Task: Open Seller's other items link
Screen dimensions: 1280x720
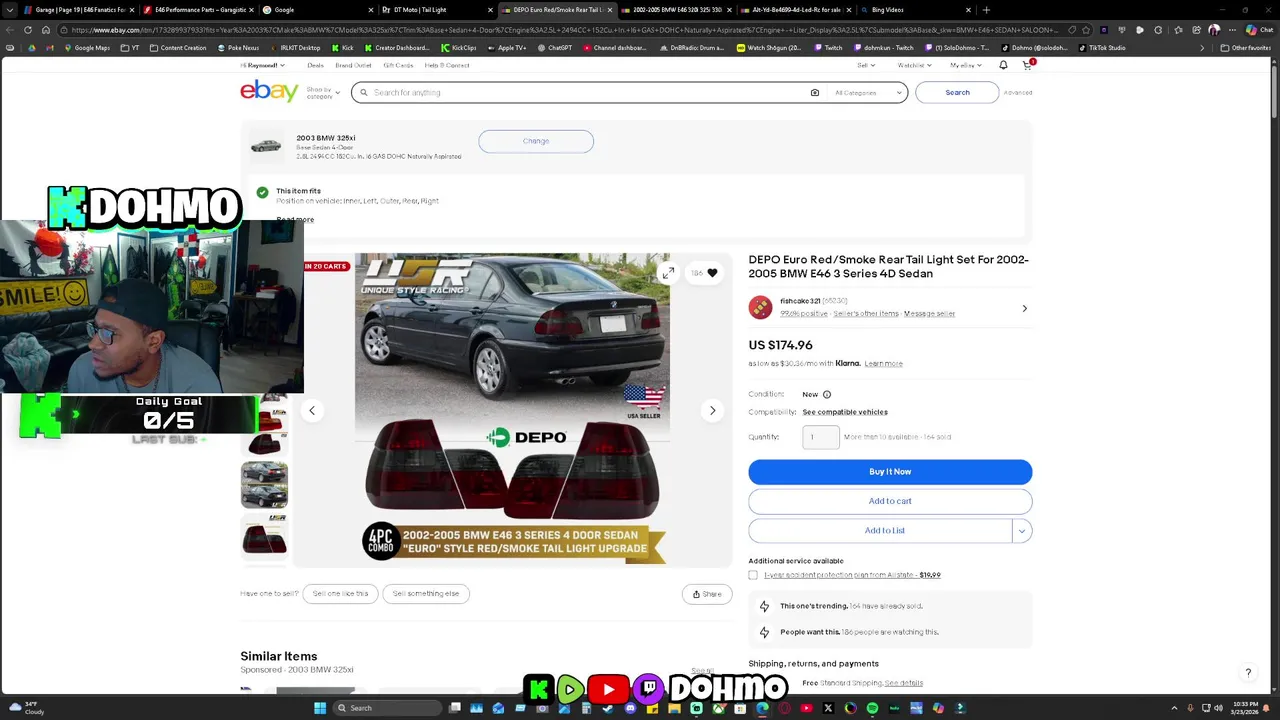Action: click(x=866, y=314)
